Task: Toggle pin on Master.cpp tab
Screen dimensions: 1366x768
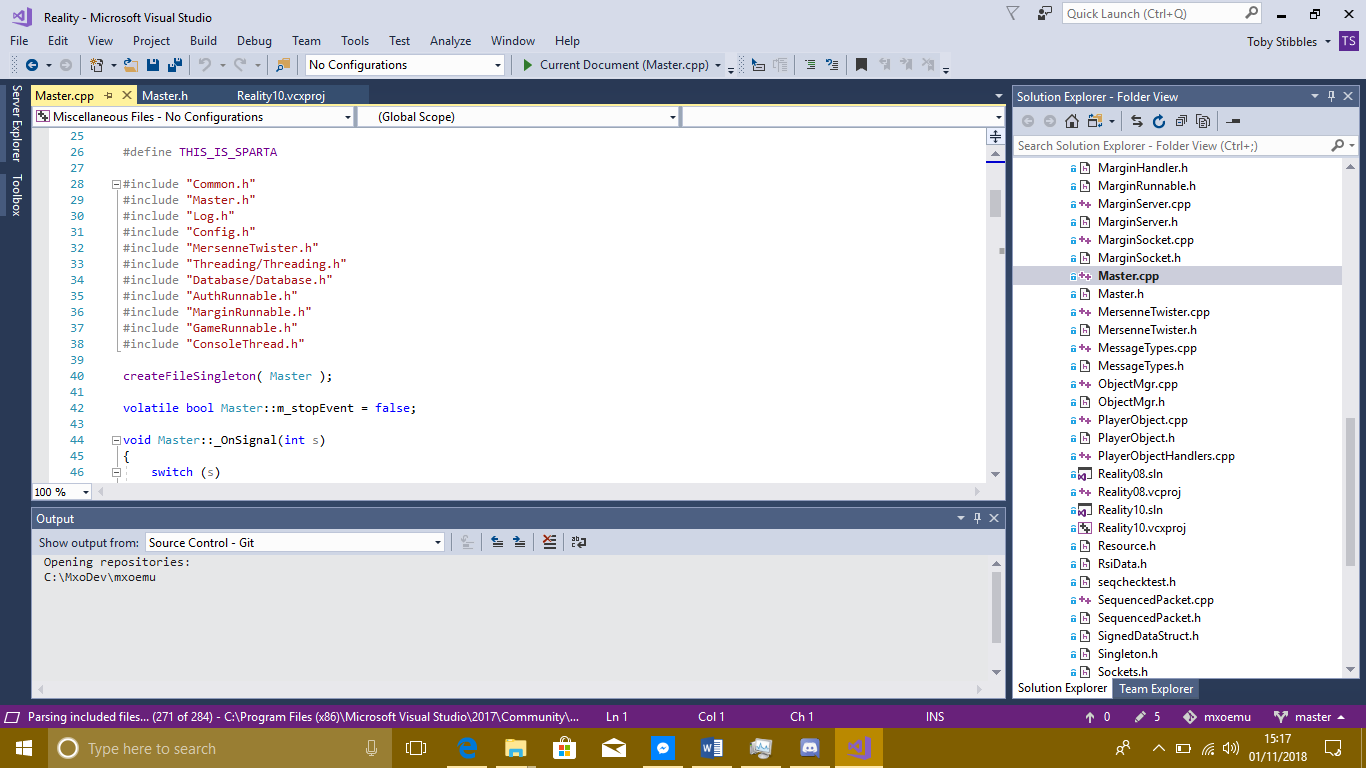Action: tap(108, 96)
